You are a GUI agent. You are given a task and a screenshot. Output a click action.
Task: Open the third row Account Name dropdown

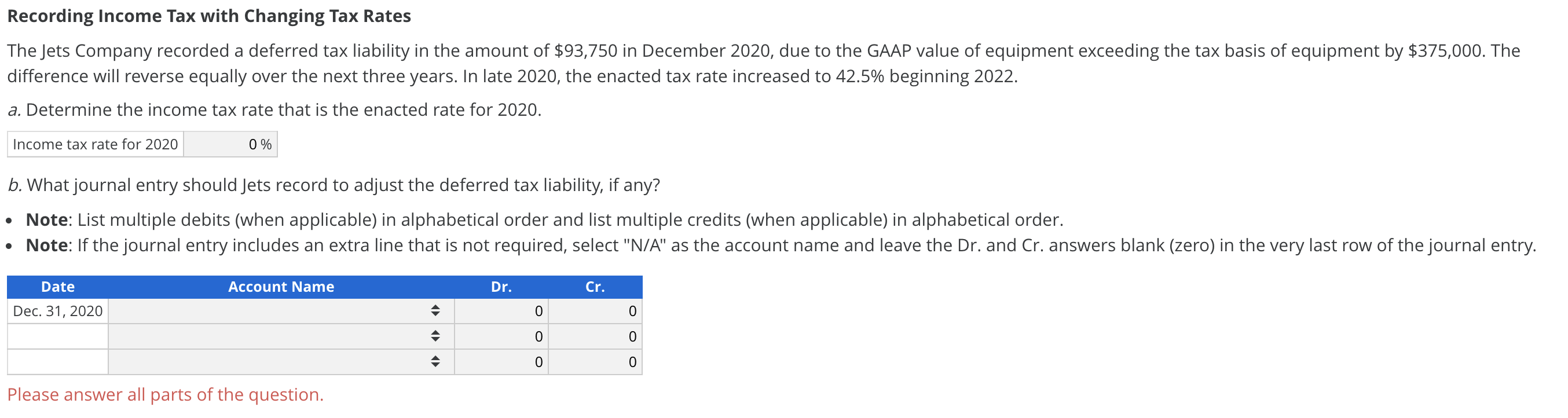pos(281,362)
